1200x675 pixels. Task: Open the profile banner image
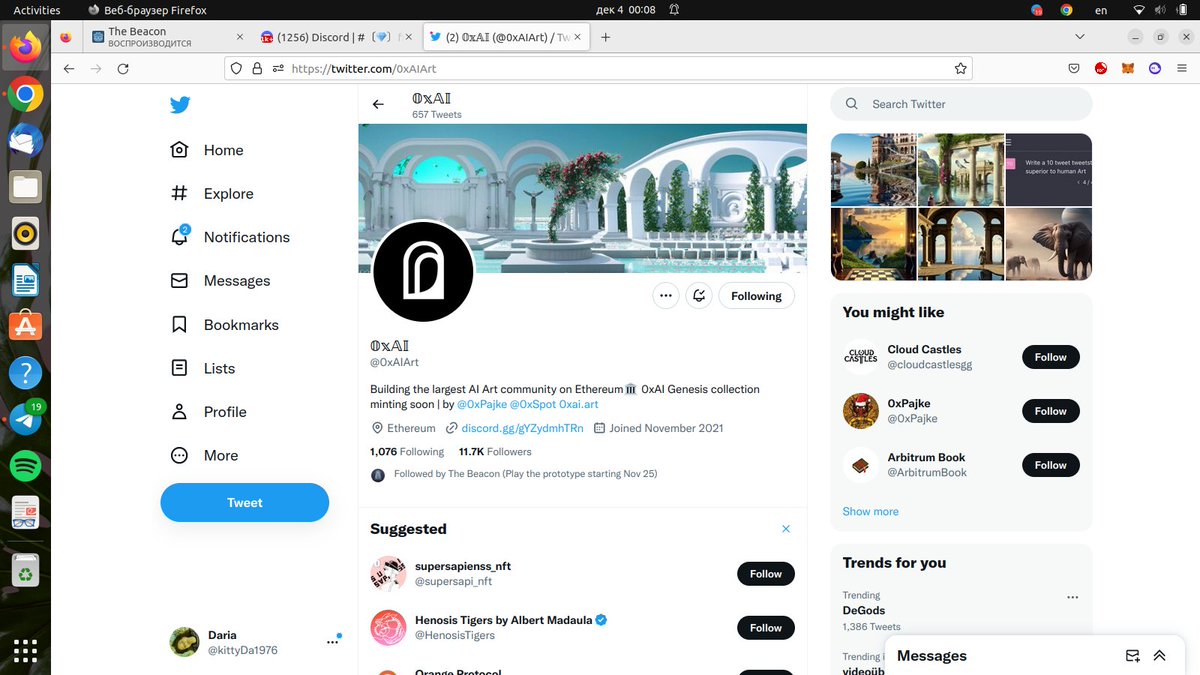583,198
